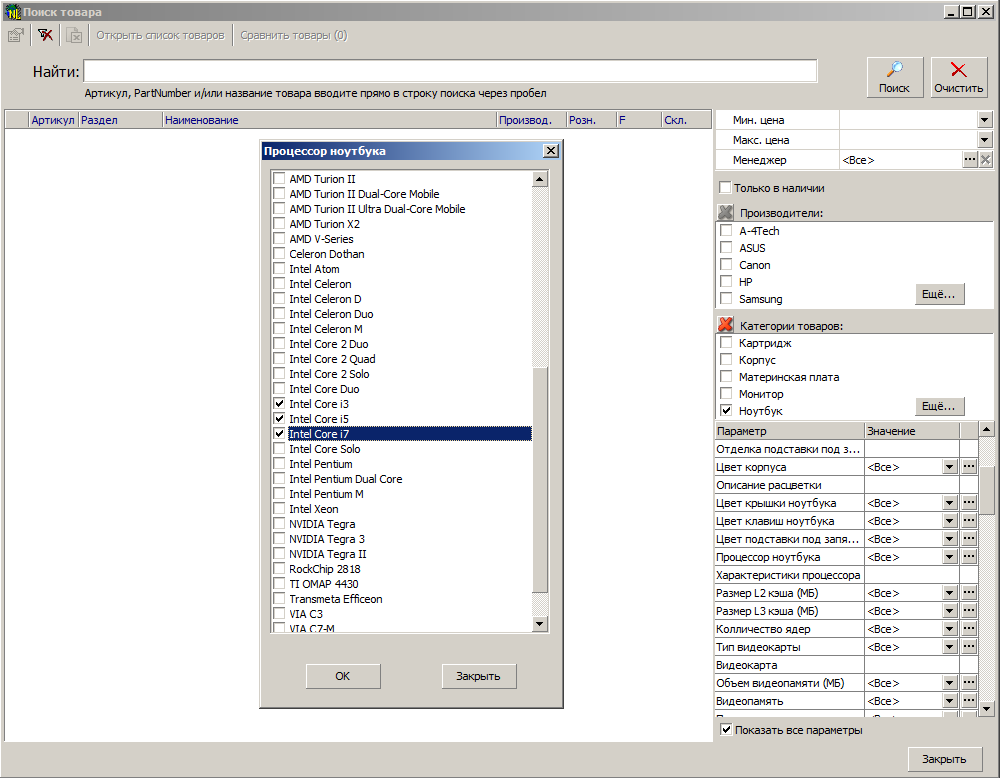Image resolution: width=1000 pixels, height=778 pixels.
Task: Check the Intel Atom checkbox
Action: [279, 268]
